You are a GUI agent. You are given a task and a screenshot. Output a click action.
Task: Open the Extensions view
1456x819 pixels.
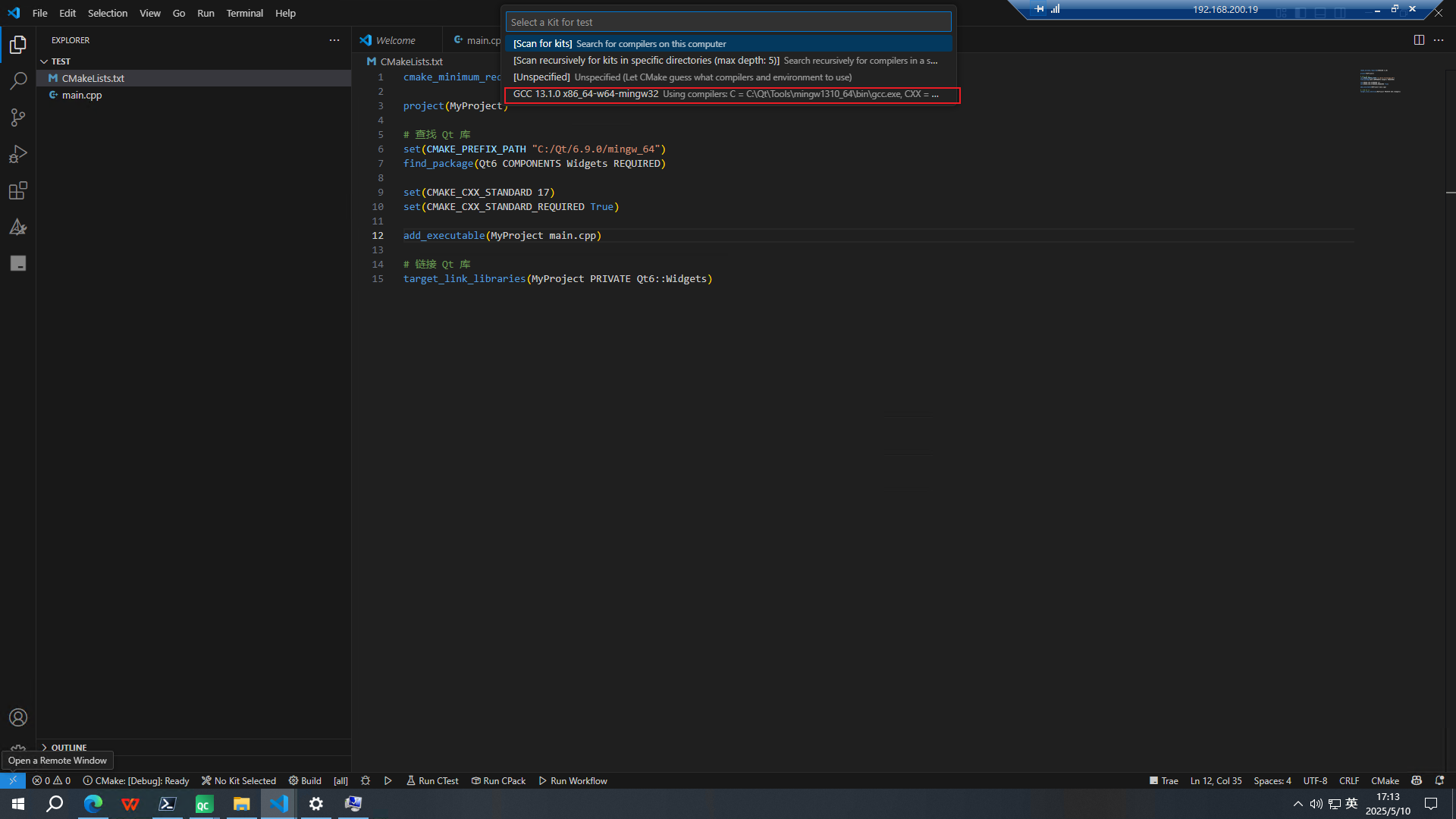[x=18, y=190]
